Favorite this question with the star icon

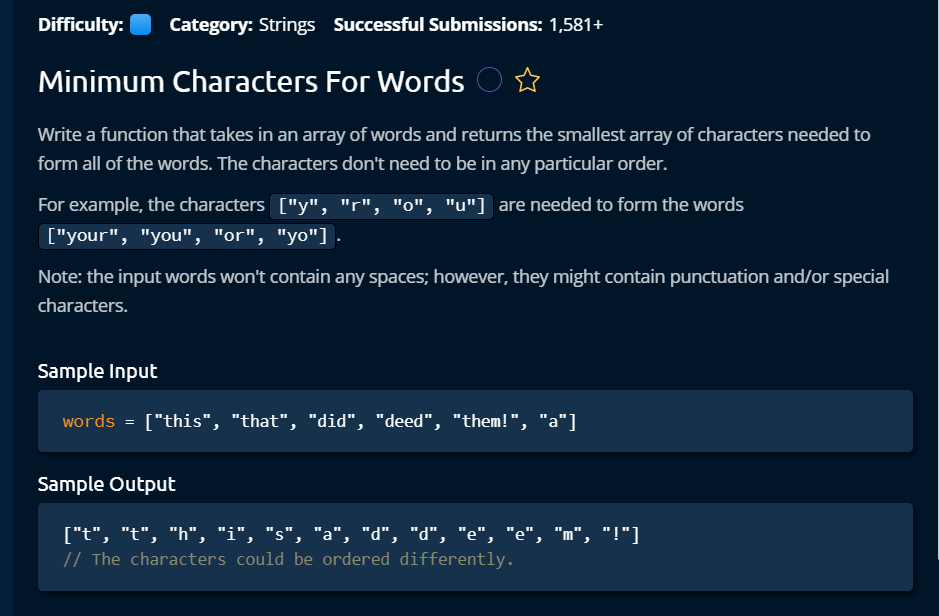tap(527, 80)
